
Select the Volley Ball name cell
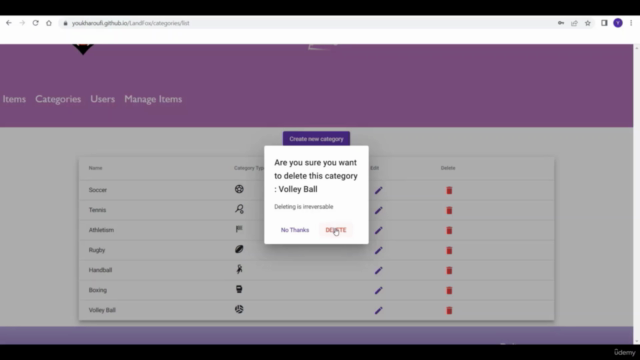click(102, 310)
